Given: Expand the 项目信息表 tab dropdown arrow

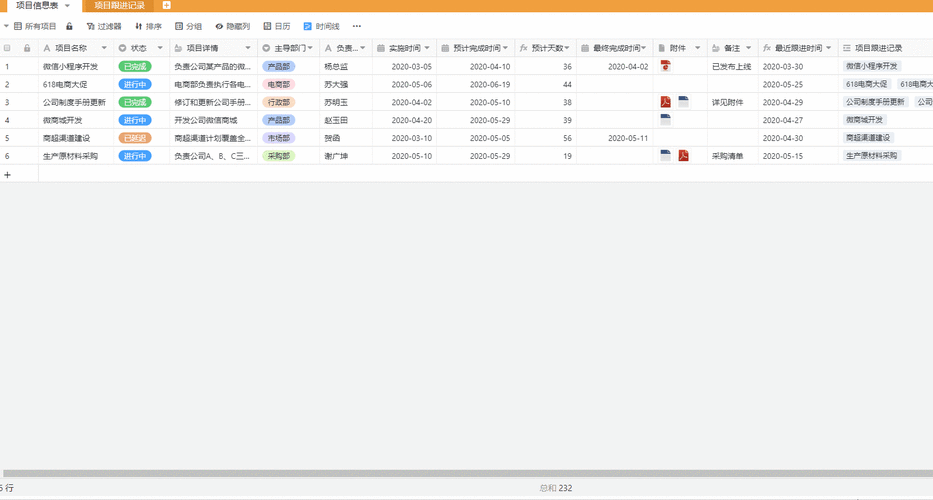Looking at the screenshot, I should pos(67,6).
